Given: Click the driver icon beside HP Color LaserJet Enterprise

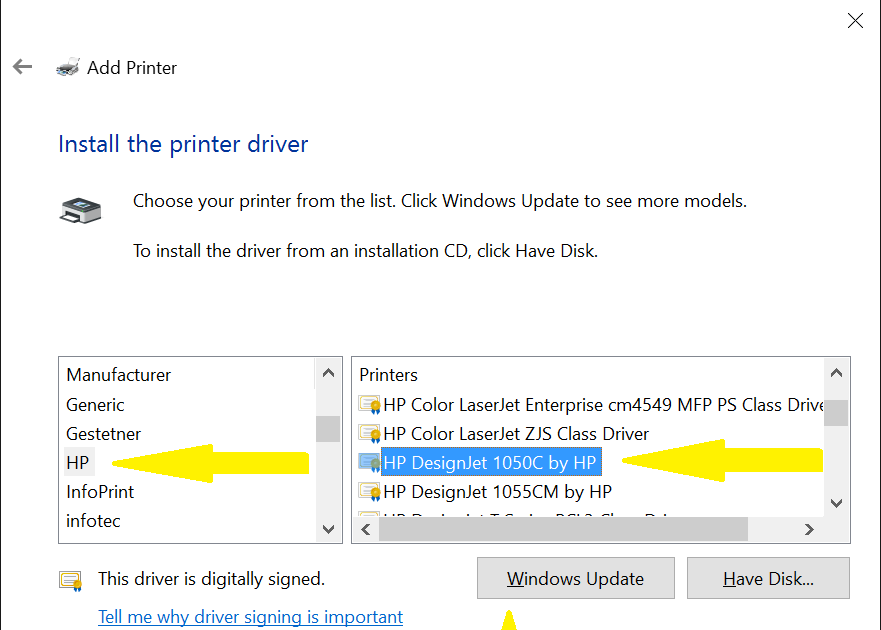Looking at the screenshot, I should 369,405.
